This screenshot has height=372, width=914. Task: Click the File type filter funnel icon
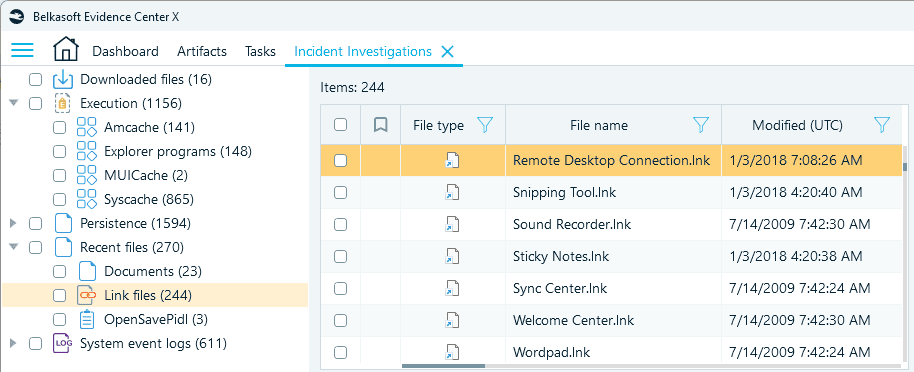[485, 124]
